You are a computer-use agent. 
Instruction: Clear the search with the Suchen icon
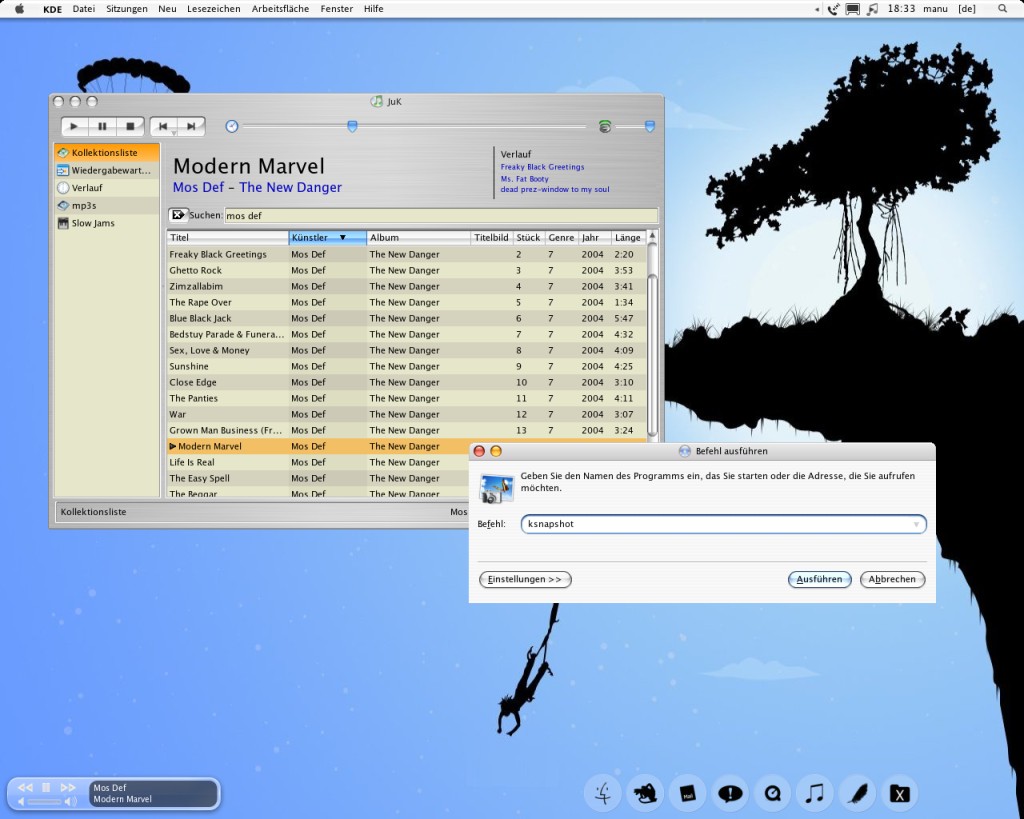(178, 215)
